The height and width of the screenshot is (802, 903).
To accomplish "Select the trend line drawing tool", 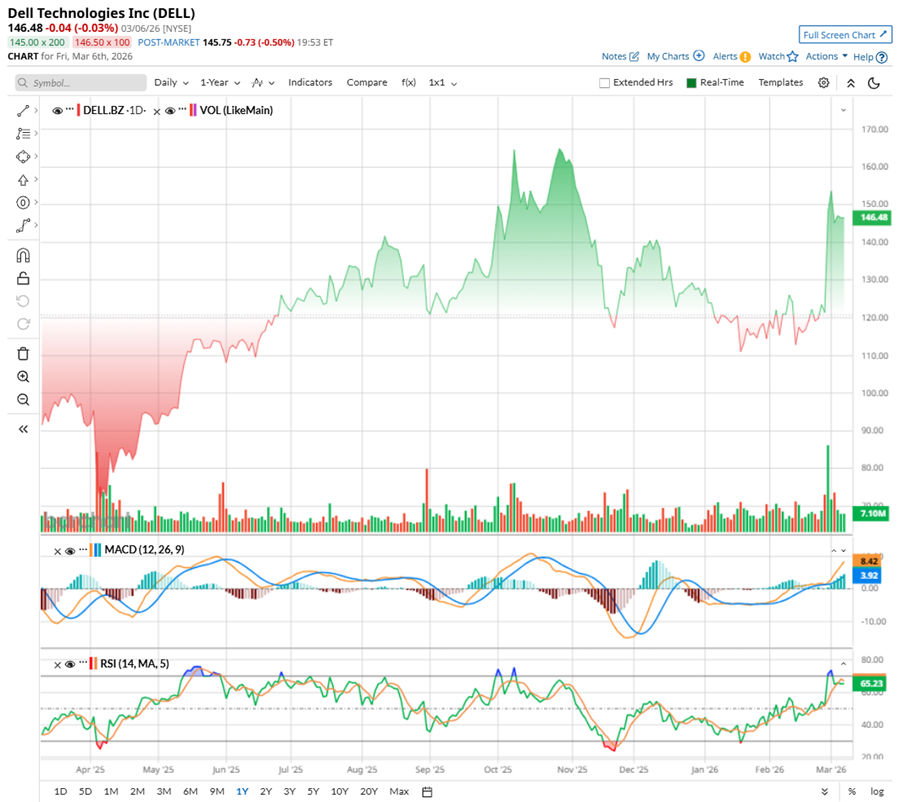I will coord(22,111).
